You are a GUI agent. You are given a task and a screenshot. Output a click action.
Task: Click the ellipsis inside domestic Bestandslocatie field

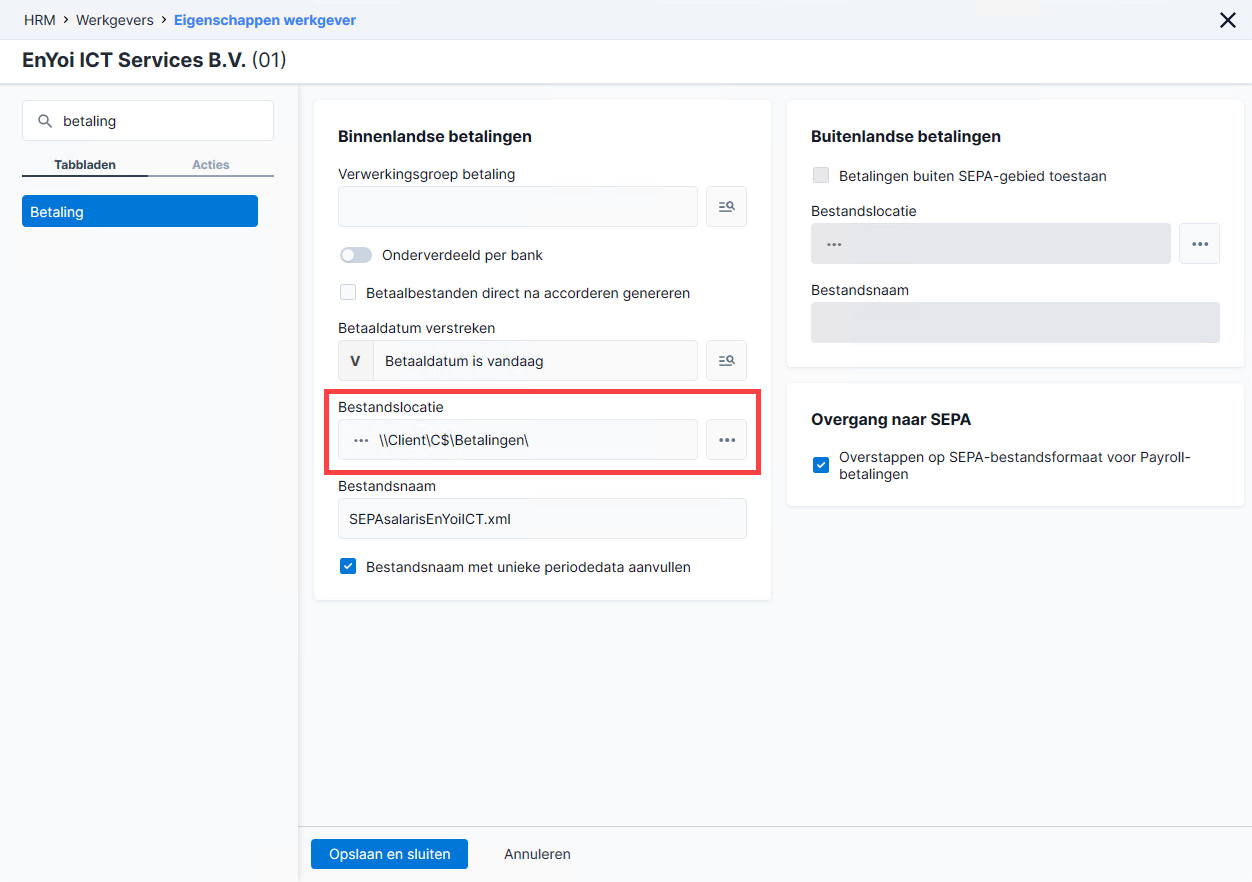click(361, 440)
